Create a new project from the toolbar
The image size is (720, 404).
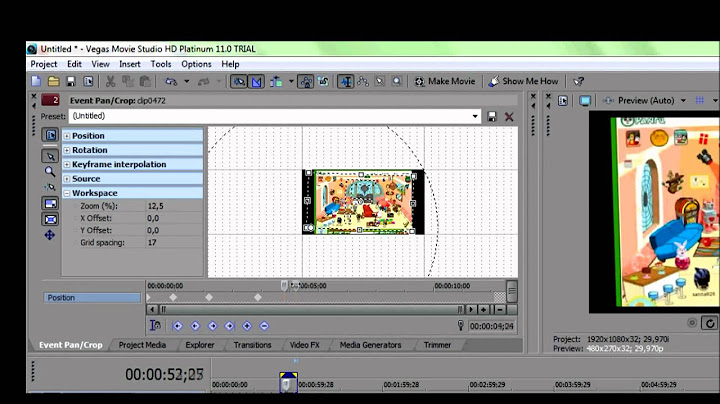click(36, 81)
